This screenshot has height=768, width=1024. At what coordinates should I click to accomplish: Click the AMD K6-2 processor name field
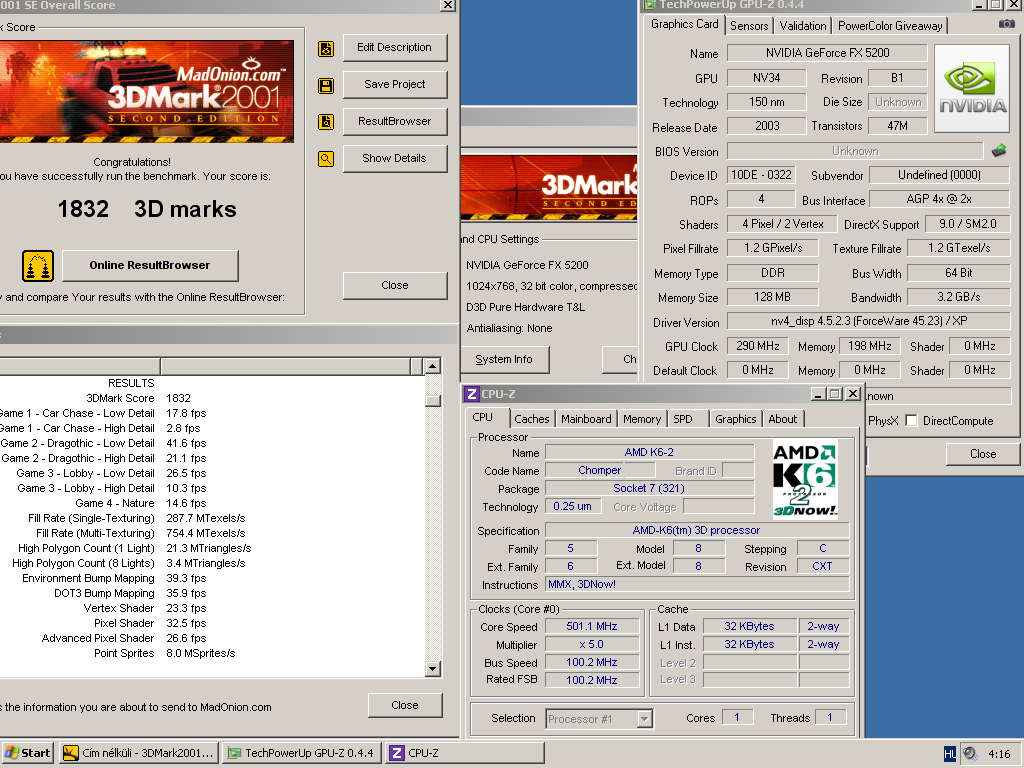pos(649,452)
